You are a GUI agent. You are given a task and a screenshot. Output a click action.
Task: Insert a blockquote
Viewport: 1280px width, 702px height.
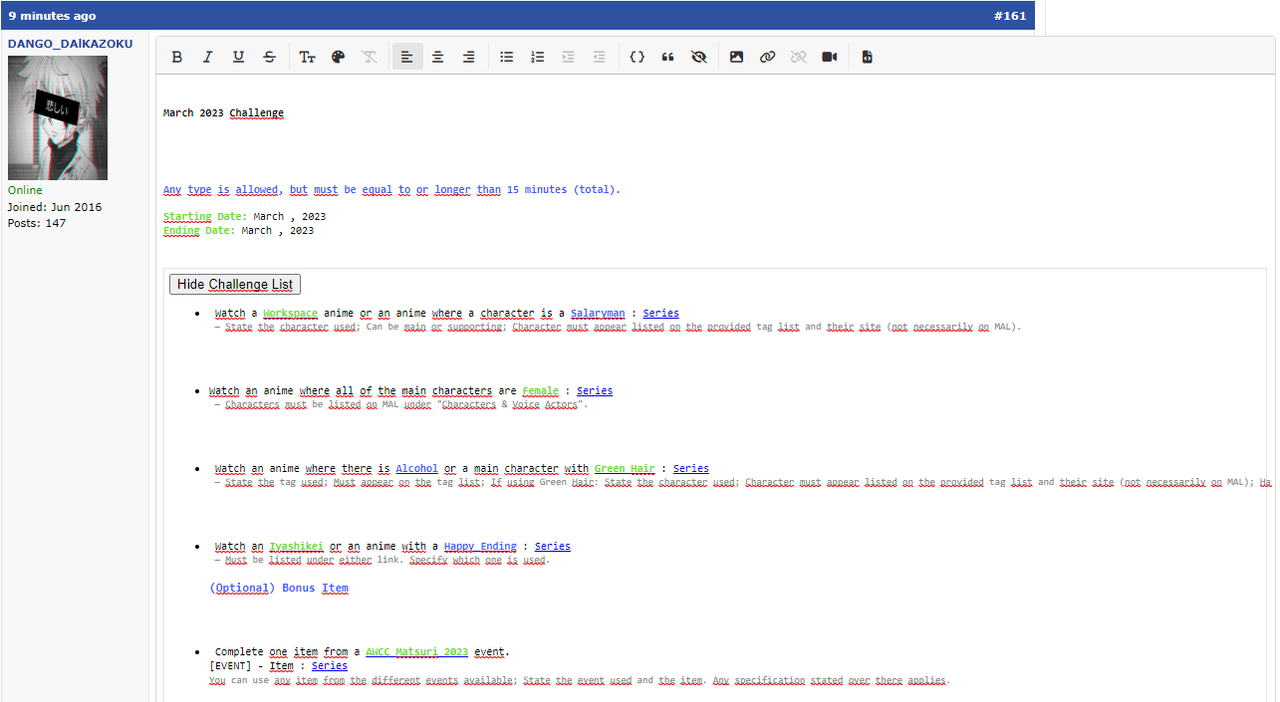668,56
